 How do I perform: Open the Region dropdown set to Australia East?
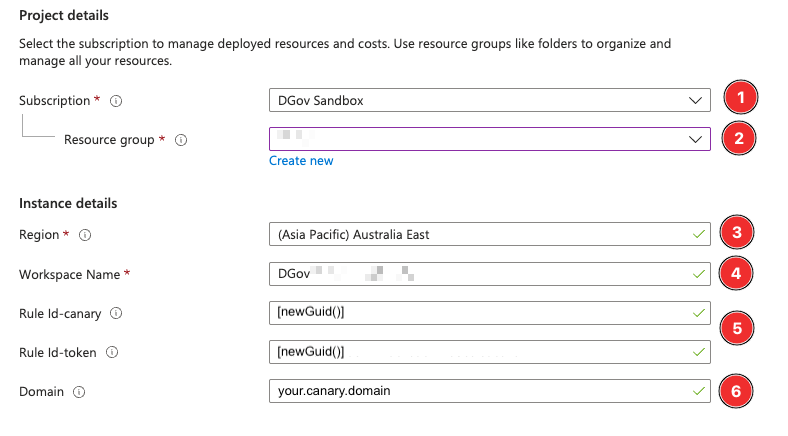coord(489,234)
